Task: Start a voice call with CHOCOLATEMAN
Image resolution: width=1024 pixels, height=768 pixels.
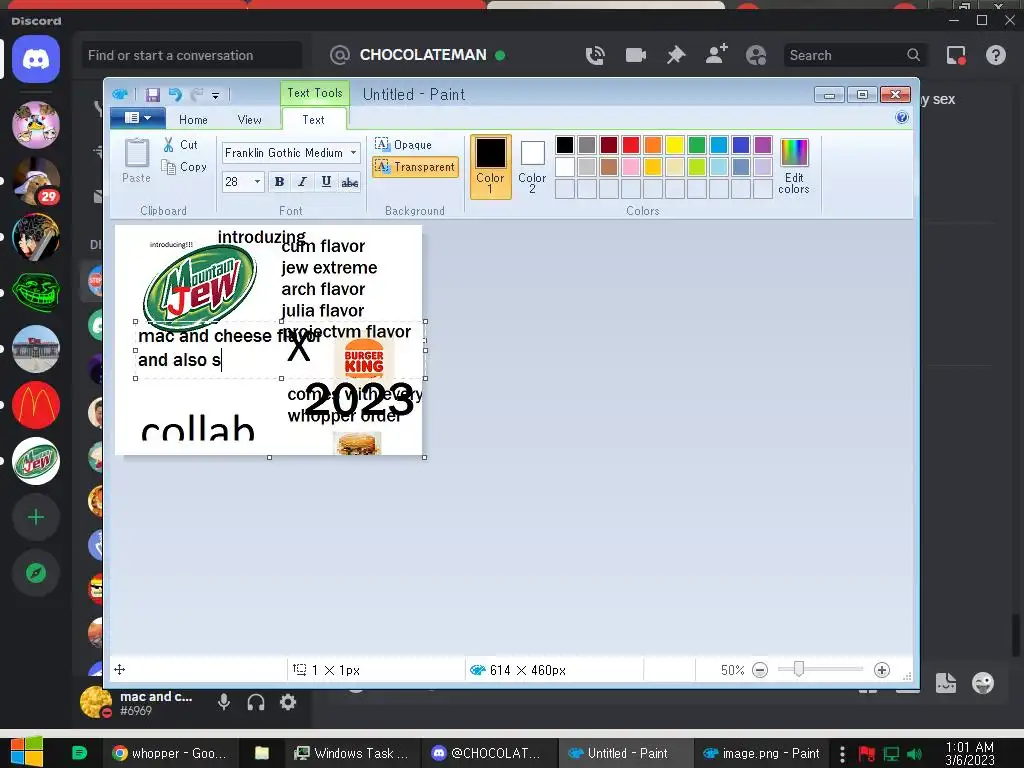Action: tap(595, 56)
